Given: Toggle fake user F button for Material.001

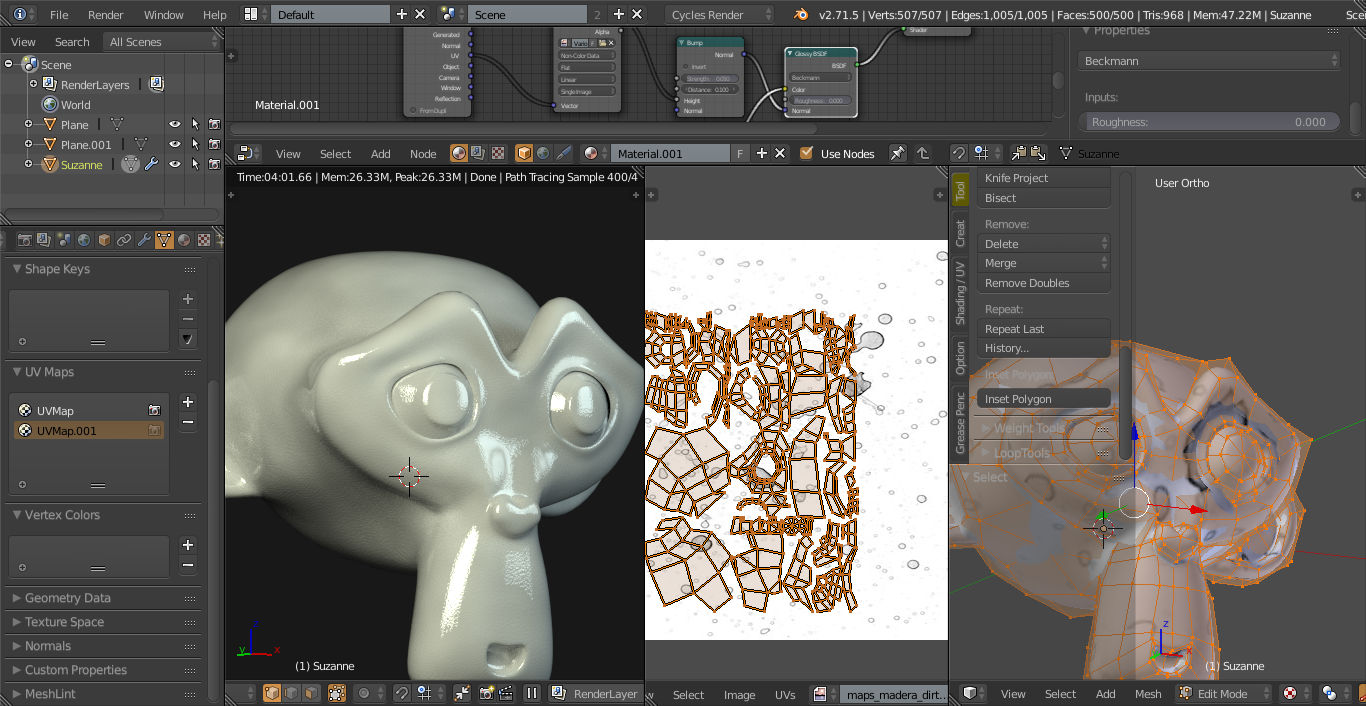Looking at the screenshot, I should click(740, 153).
